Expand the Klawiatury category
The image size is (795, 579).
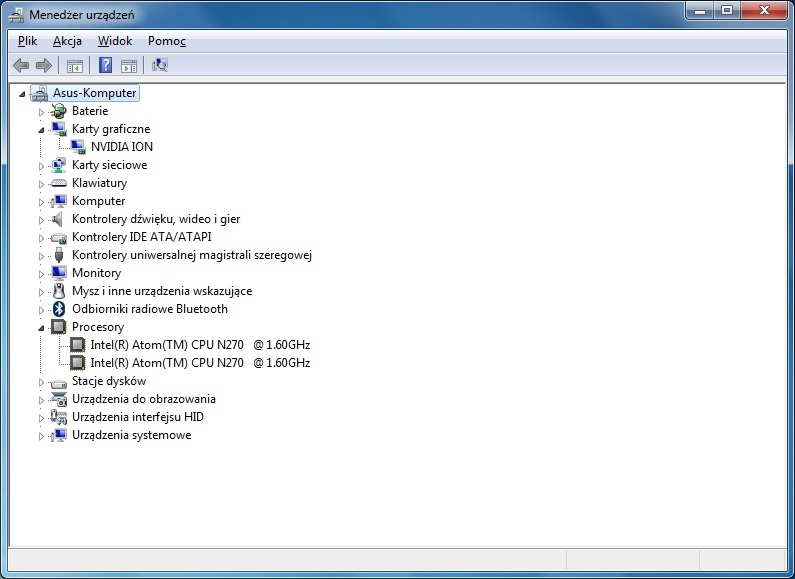[42, 184]
